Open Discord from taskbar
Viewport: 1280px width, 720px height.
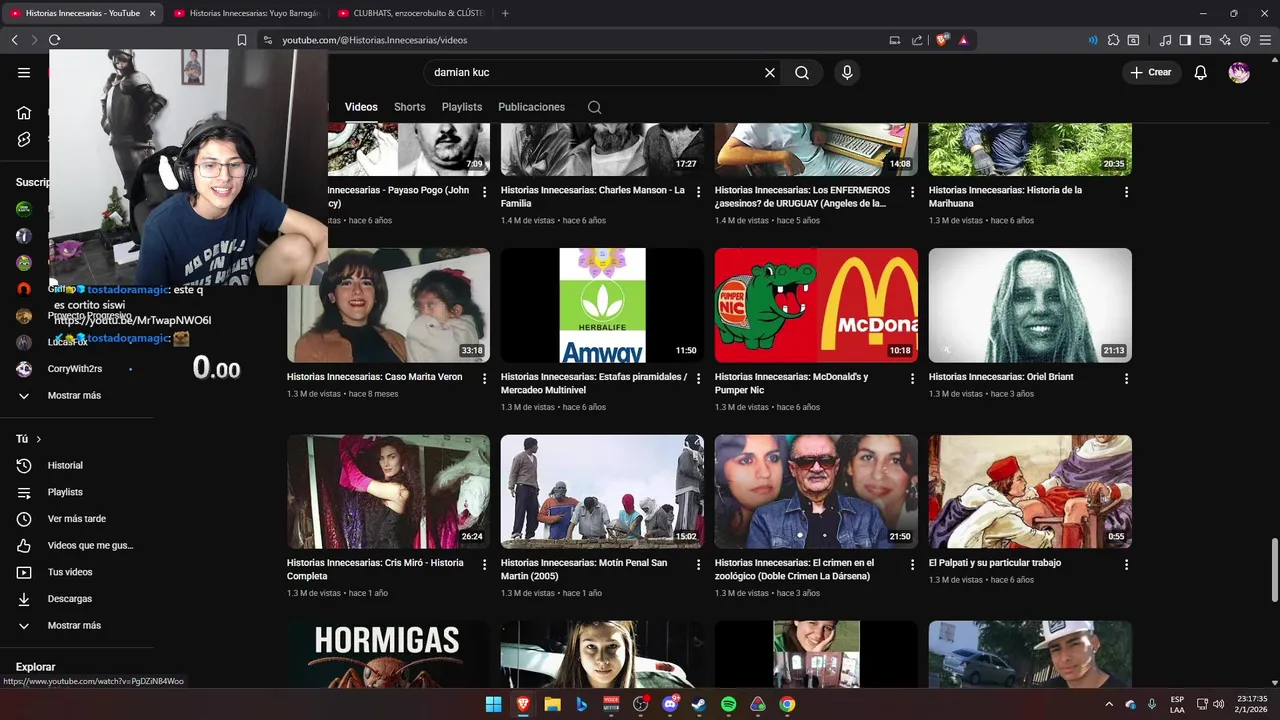(670, 704)
